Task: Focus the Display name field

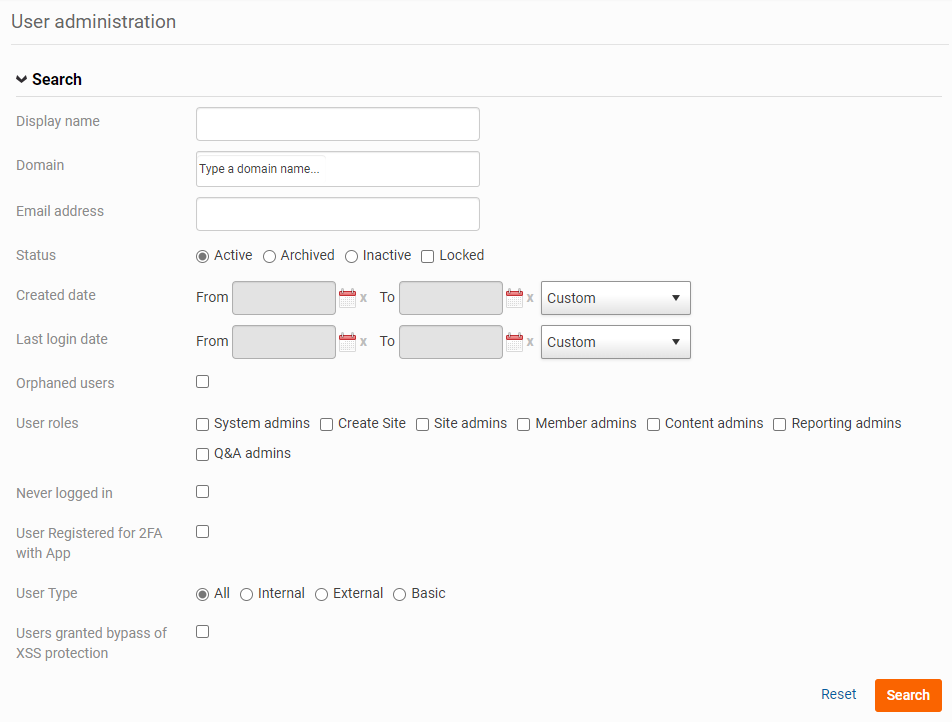Action: tap(337, 124)
